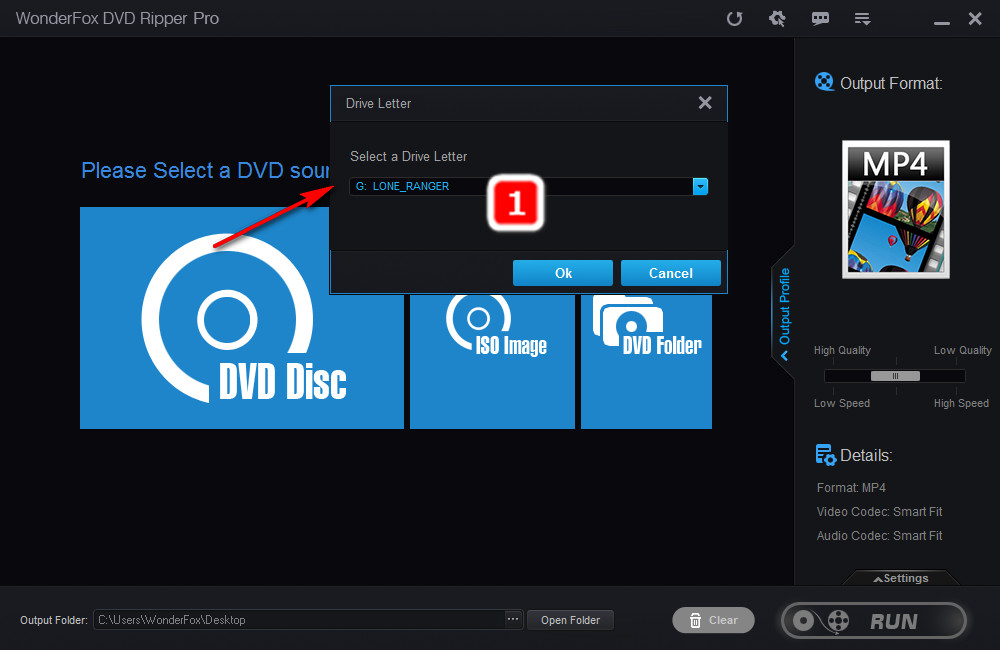Click the 'High Speed' slider label

click(961, 403)
